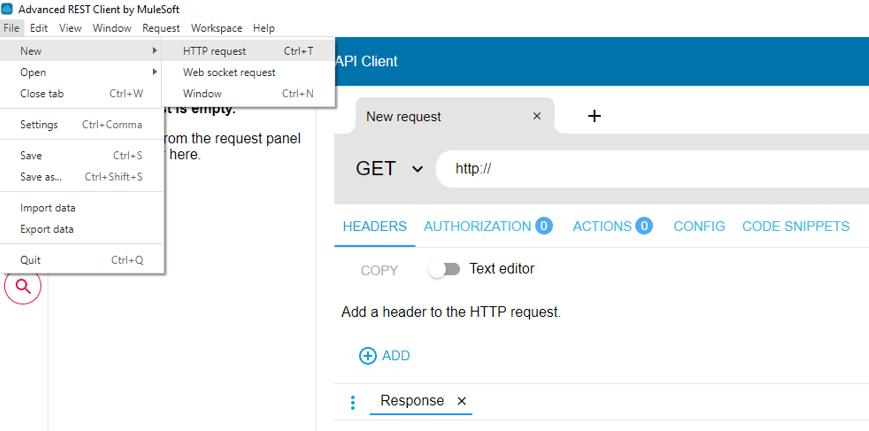Close the Response panel
This screenshot has width=869, height=431.
pyautogui.click(x=461, y=401)
